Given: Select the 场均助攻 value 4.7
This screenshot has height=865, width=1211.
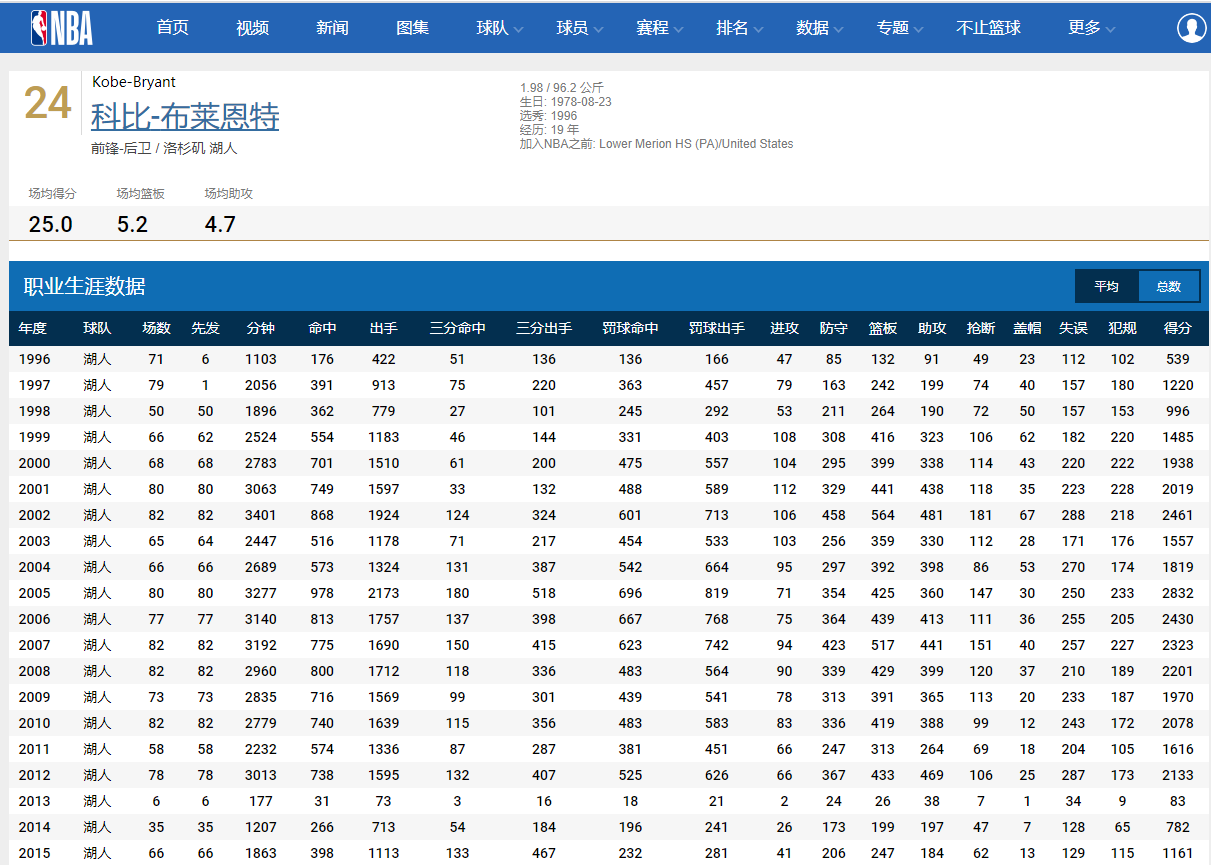Looking at the screenshot, I should click(x=220, y=224).
